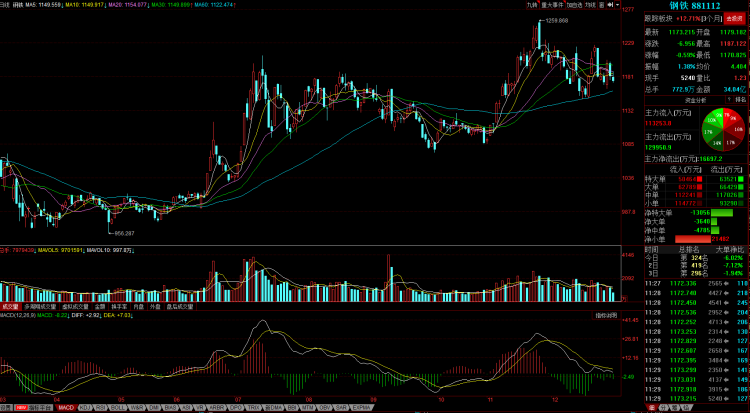750x413 pixels.
Task: Open the 排名 ranking button
Action: click(x=740, y=100)
